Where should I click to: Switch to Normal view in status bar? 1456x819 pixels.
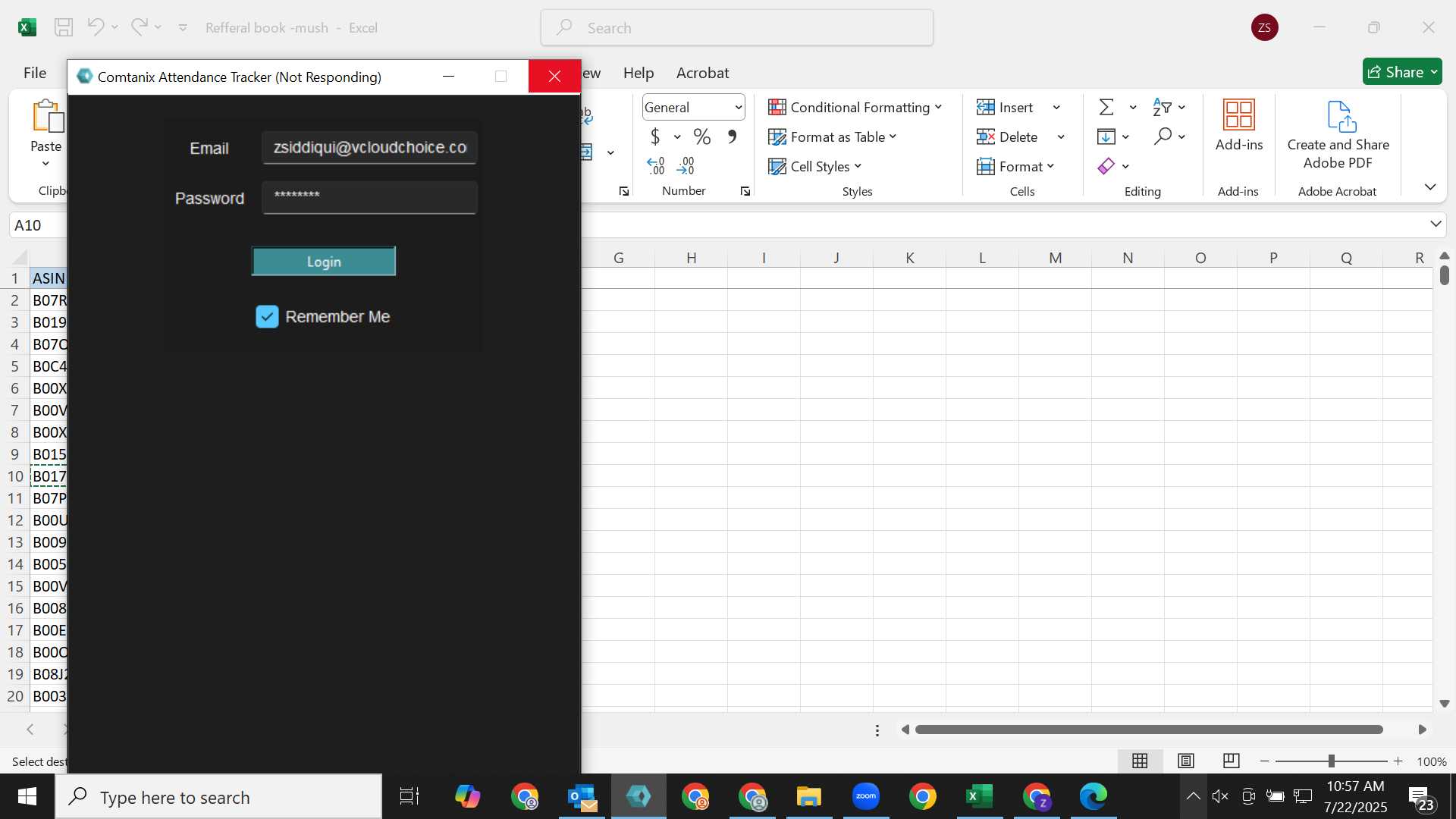point(1140,761)
